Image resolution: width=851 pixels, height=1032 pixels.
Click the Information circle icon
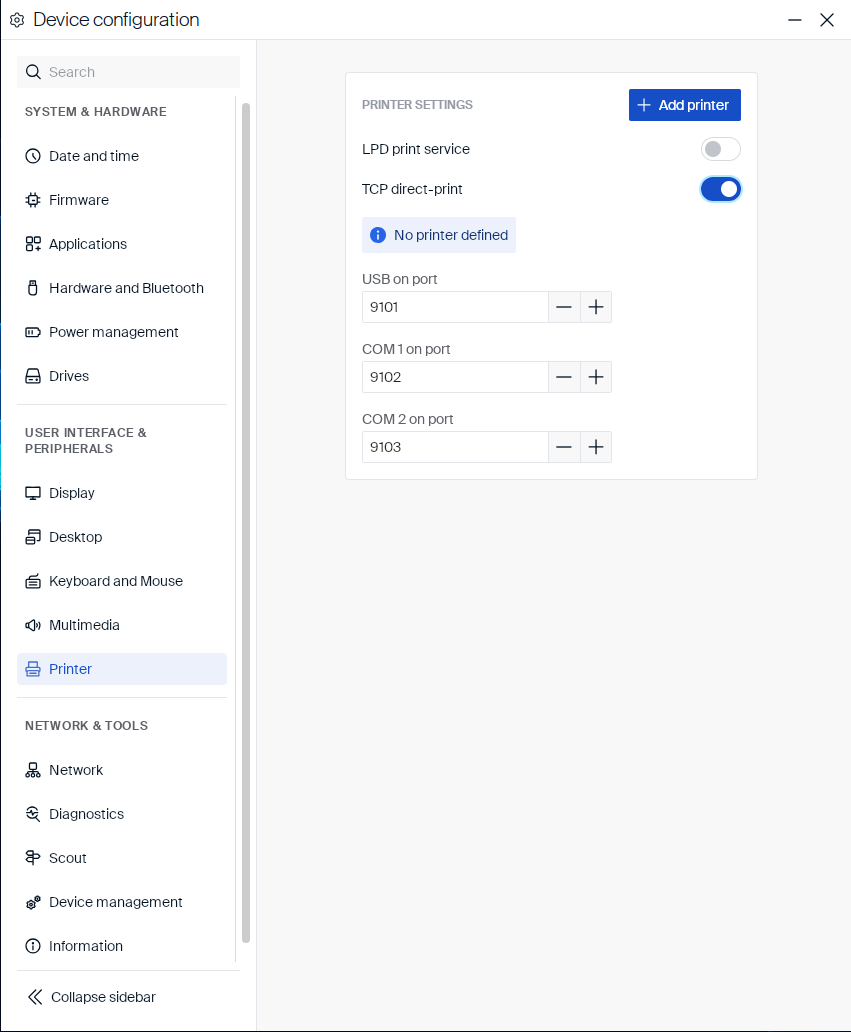pos(33,946)
